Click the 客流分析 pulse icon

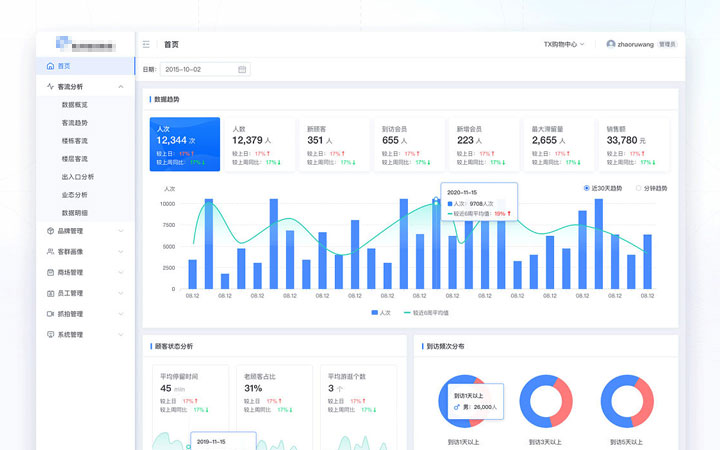tap(51, 86)
